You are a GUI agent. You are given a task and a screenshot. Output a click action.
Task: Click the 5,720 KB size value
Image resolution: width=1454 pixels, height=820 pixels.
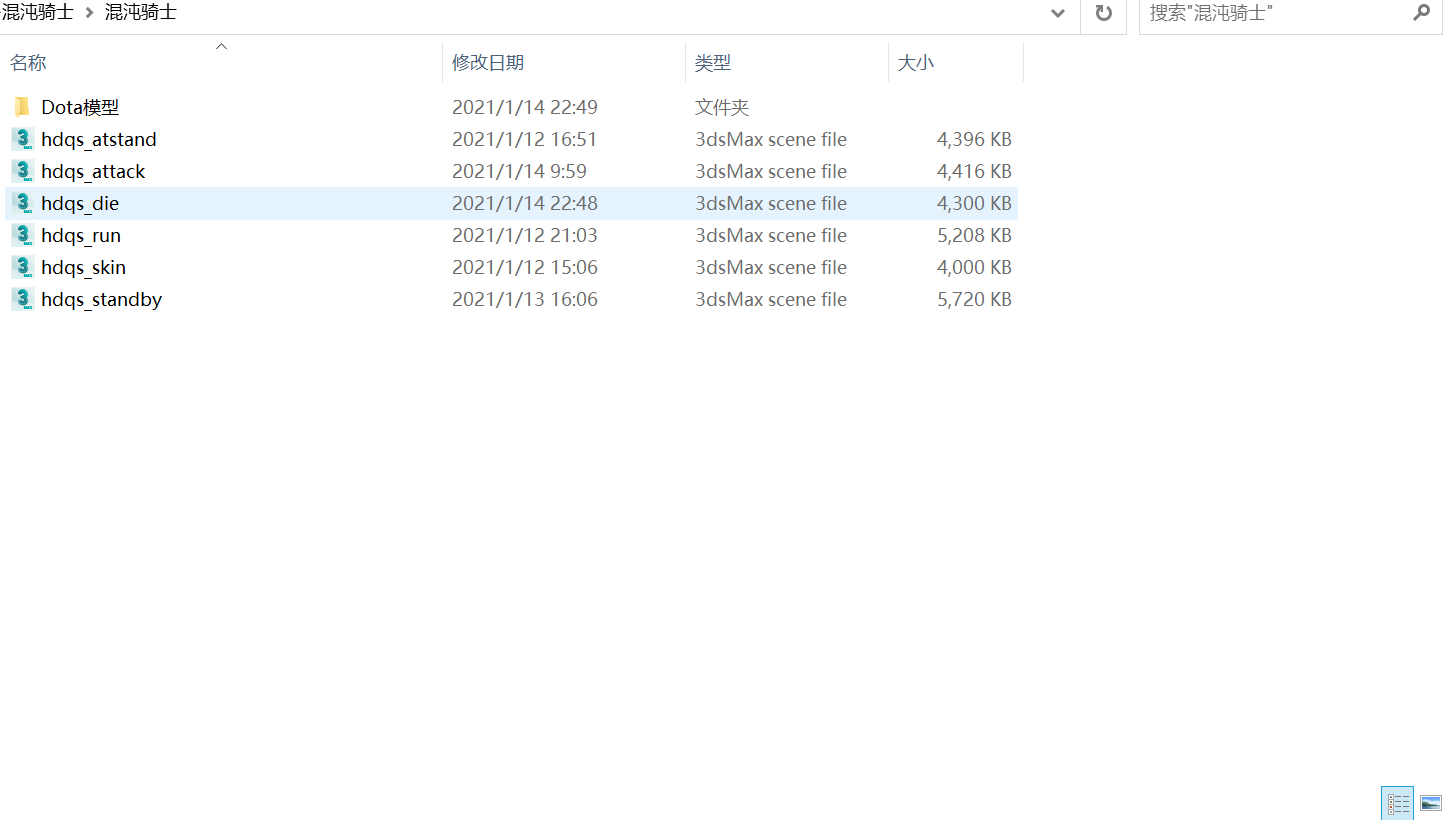point(974,299)
